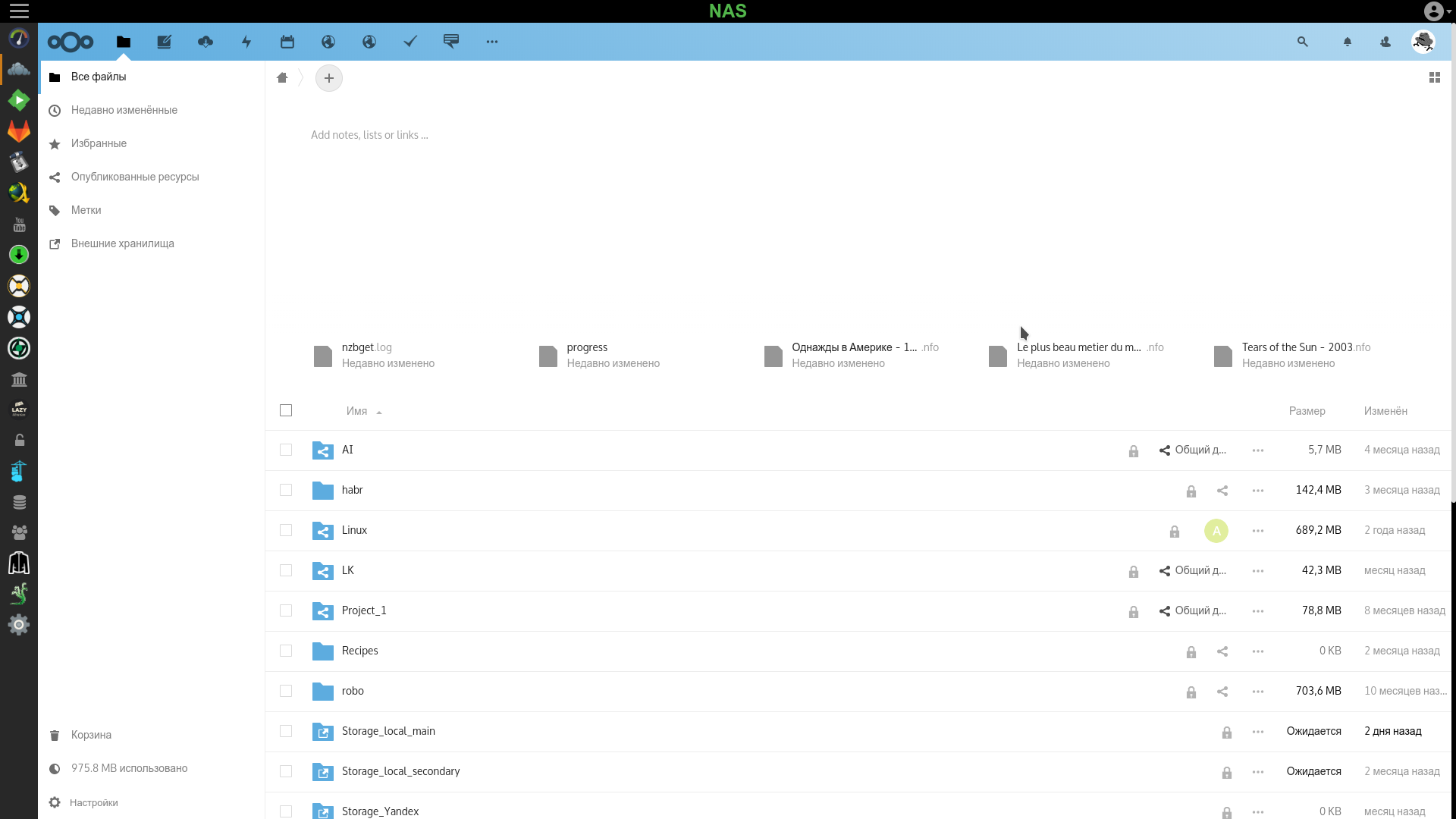The width and height of the screenshot is (1456, 819).
Task: Open the Lazy Librarian sidebar icon
Action: click(x=19, y=409)
